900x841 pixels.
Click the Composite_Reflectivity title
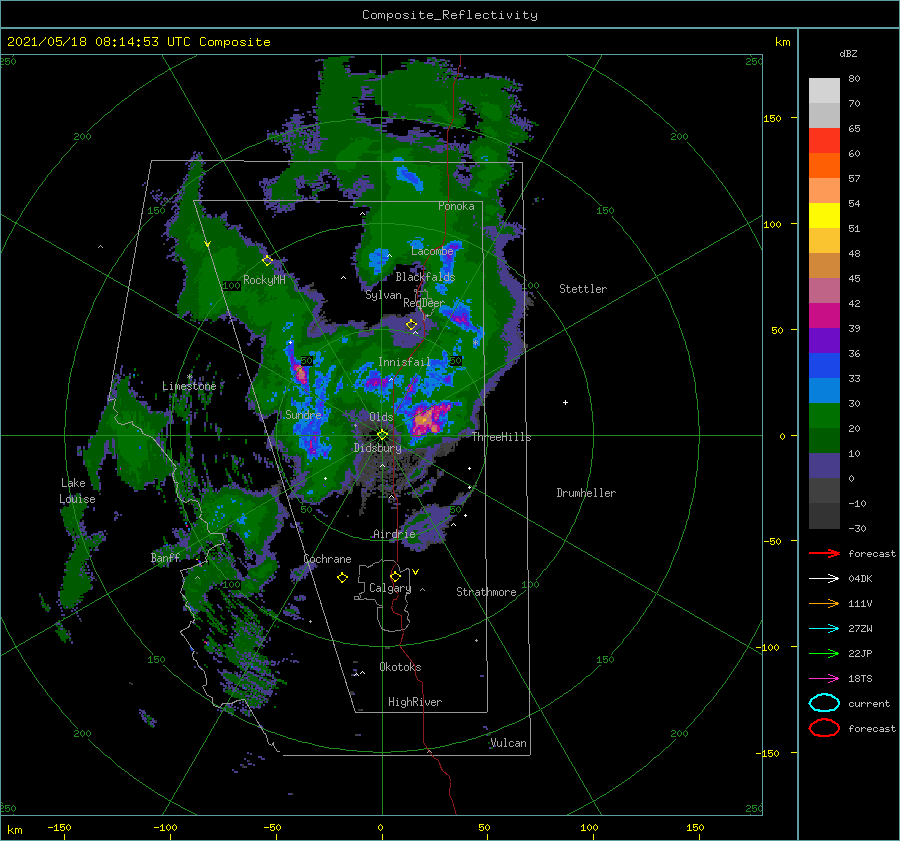[x=449, y=15]
